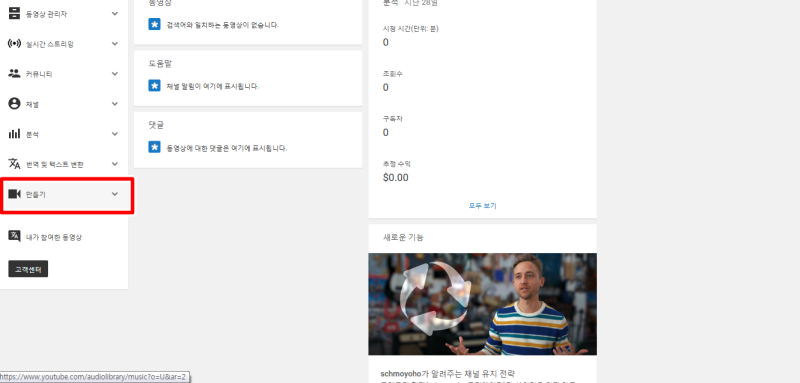Click the 채널 account icon
The width and height of the screenshot is (800, 383).
(14, 104)
